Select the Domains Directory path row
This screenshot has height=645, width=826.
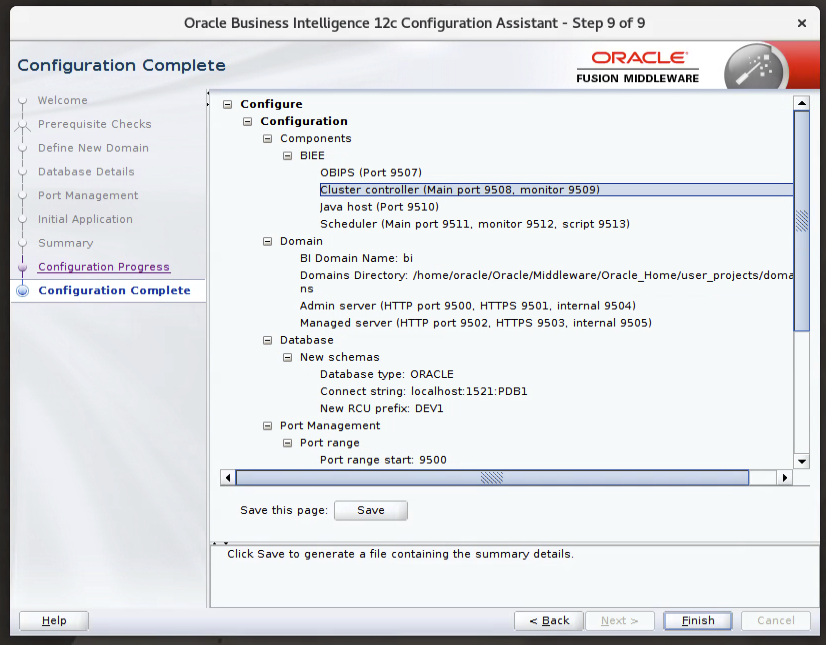click(x=546, y=282)
